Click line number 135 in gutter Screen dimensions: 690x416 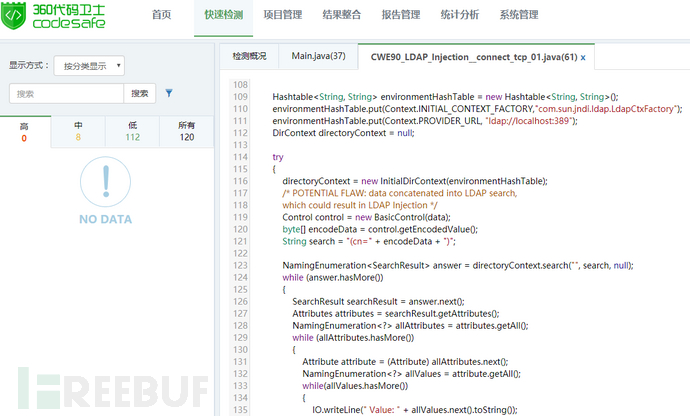[x=240, y=409]
